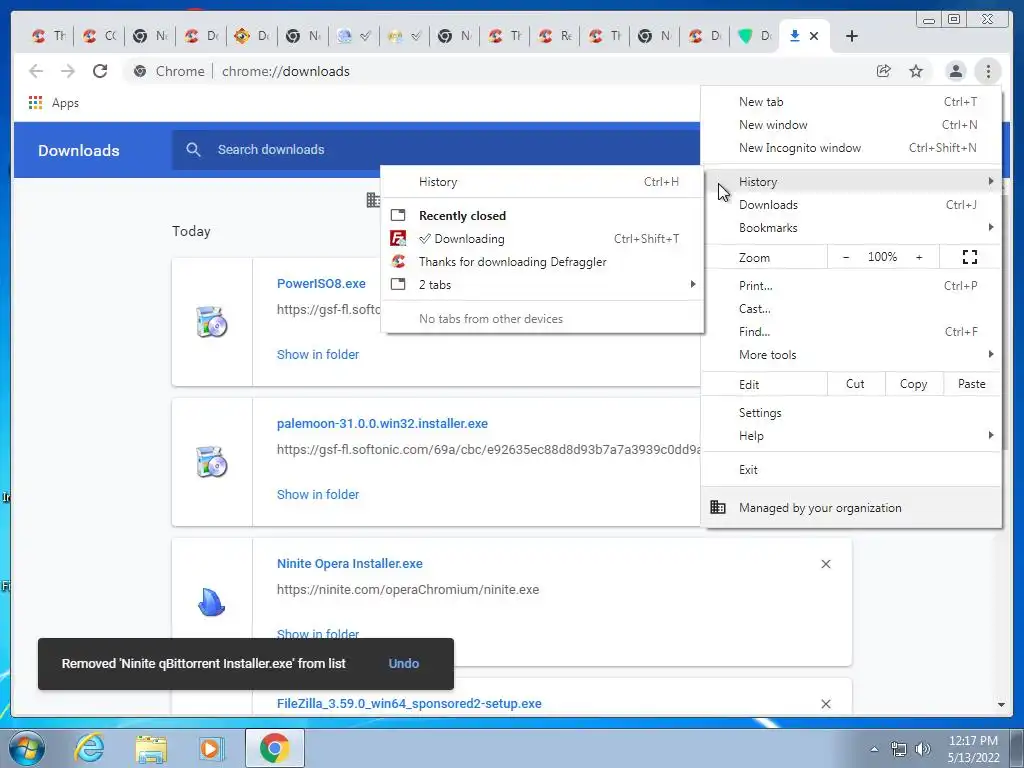Click the scrollbar down arrow

point(1000,705)
